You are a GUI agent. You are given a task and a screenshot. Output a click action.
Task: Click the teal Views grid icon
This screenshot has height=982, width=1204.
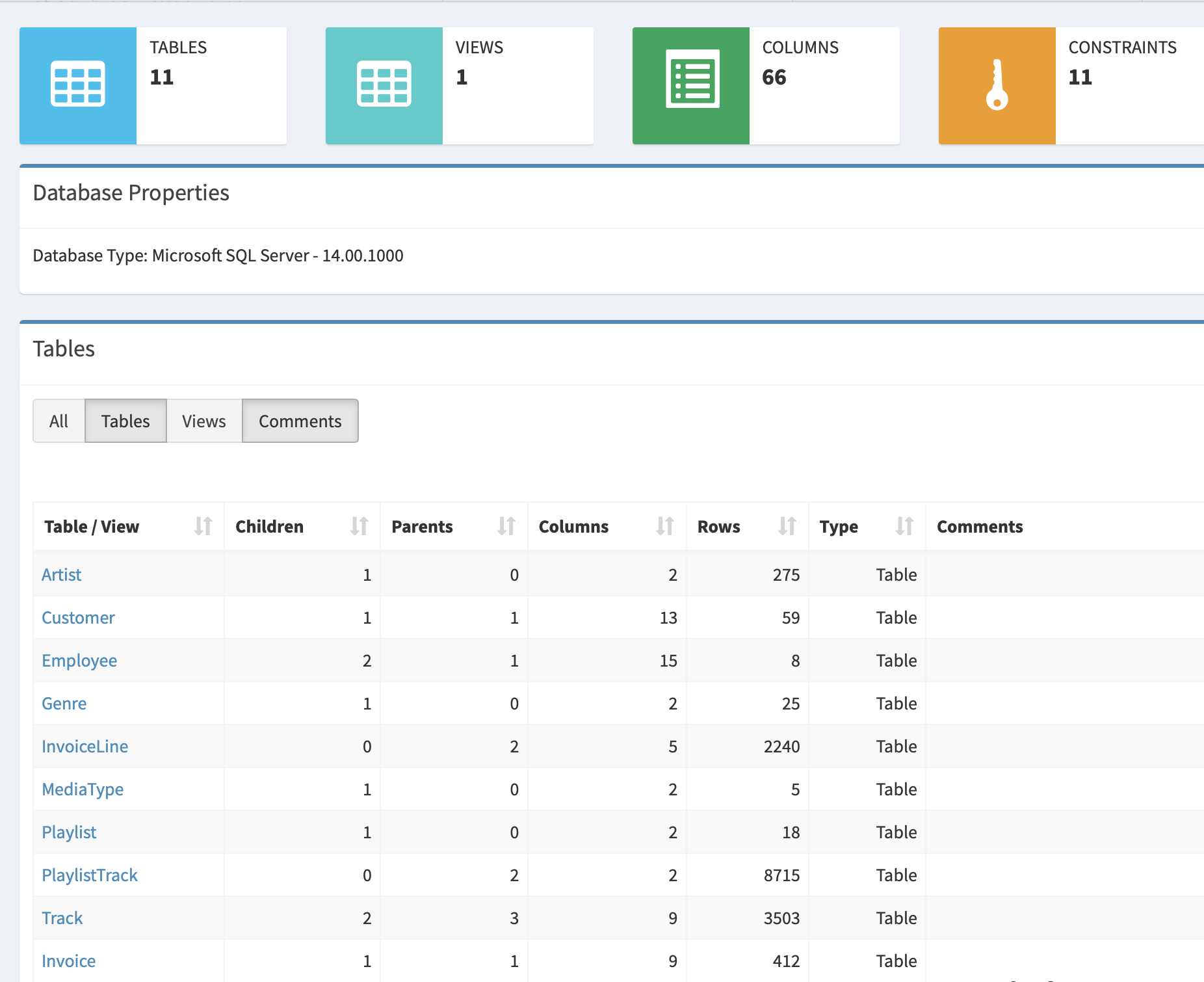(384, 85)
